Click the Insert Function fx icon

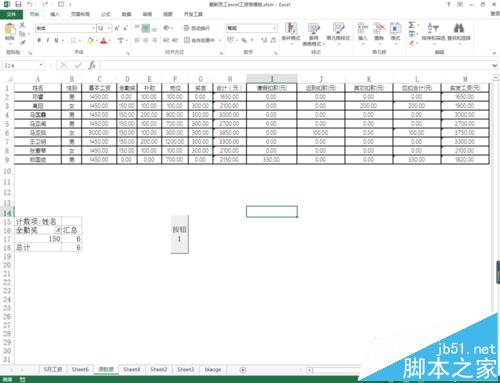[x=92, y=65]
